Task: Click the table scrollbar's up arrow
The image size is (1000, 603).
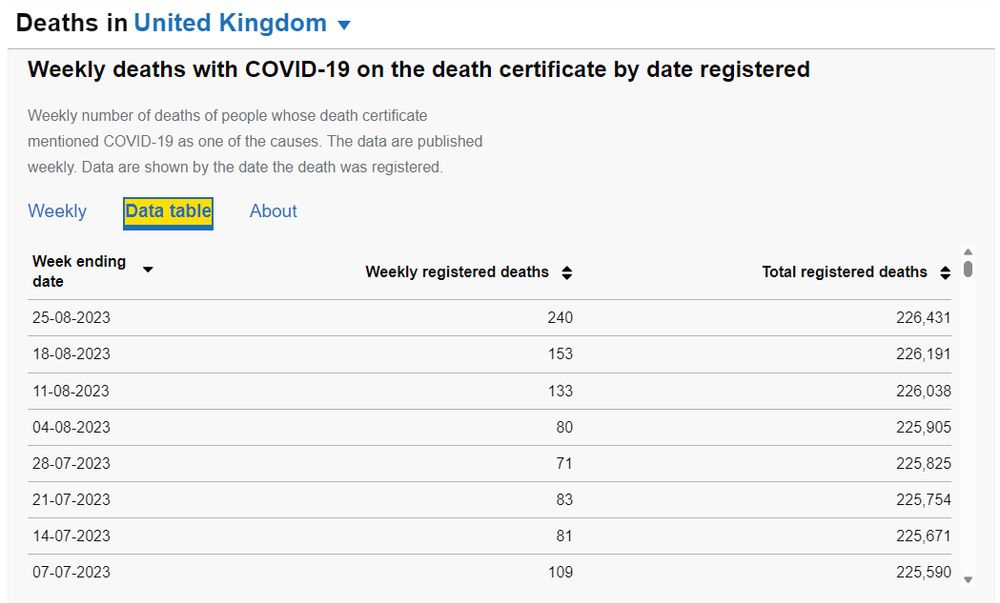Action: [967, 252]
